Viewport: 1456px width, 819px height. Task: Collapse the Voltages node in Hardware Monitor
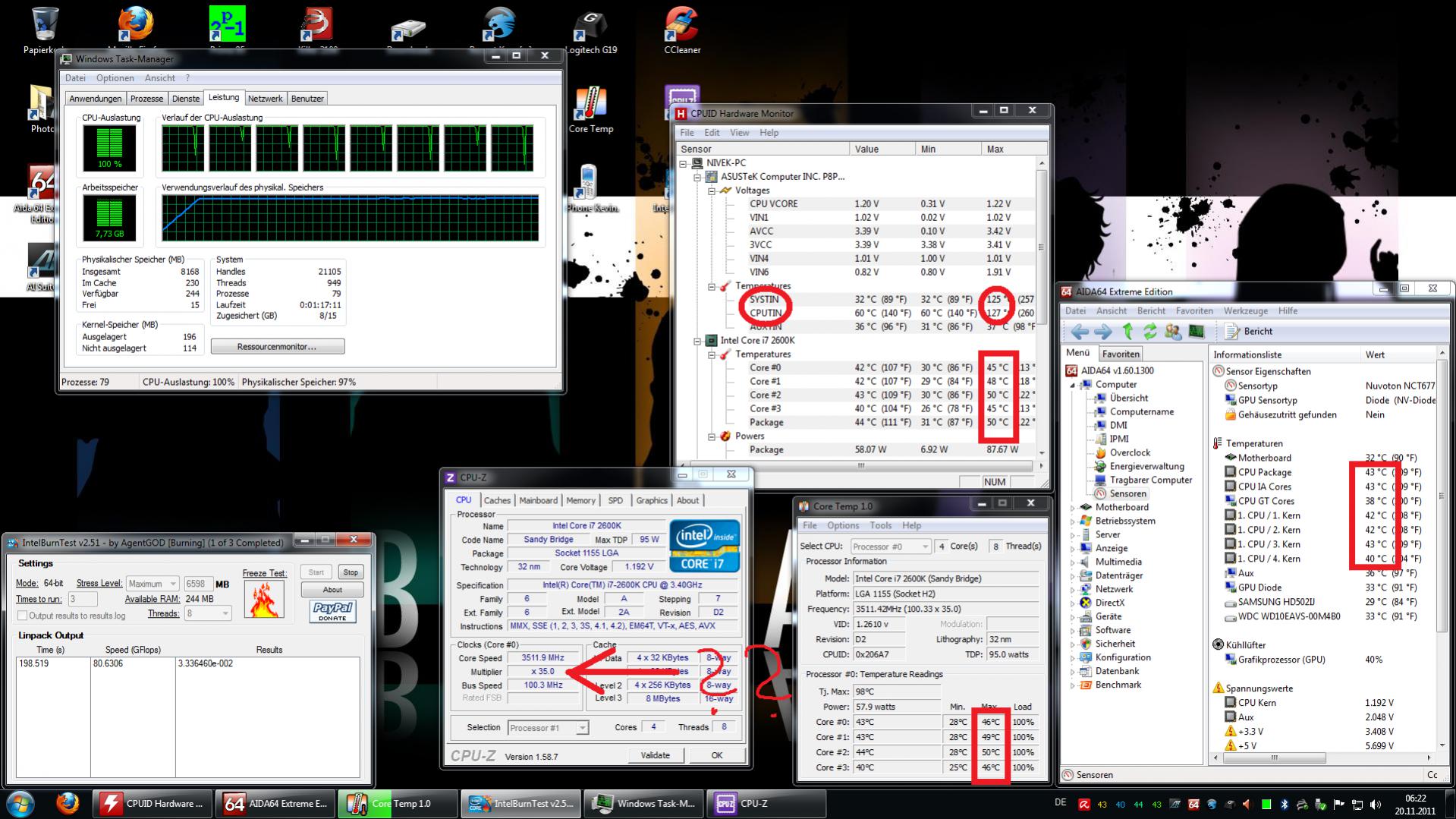pyautogui.click(x=712, y=191)
